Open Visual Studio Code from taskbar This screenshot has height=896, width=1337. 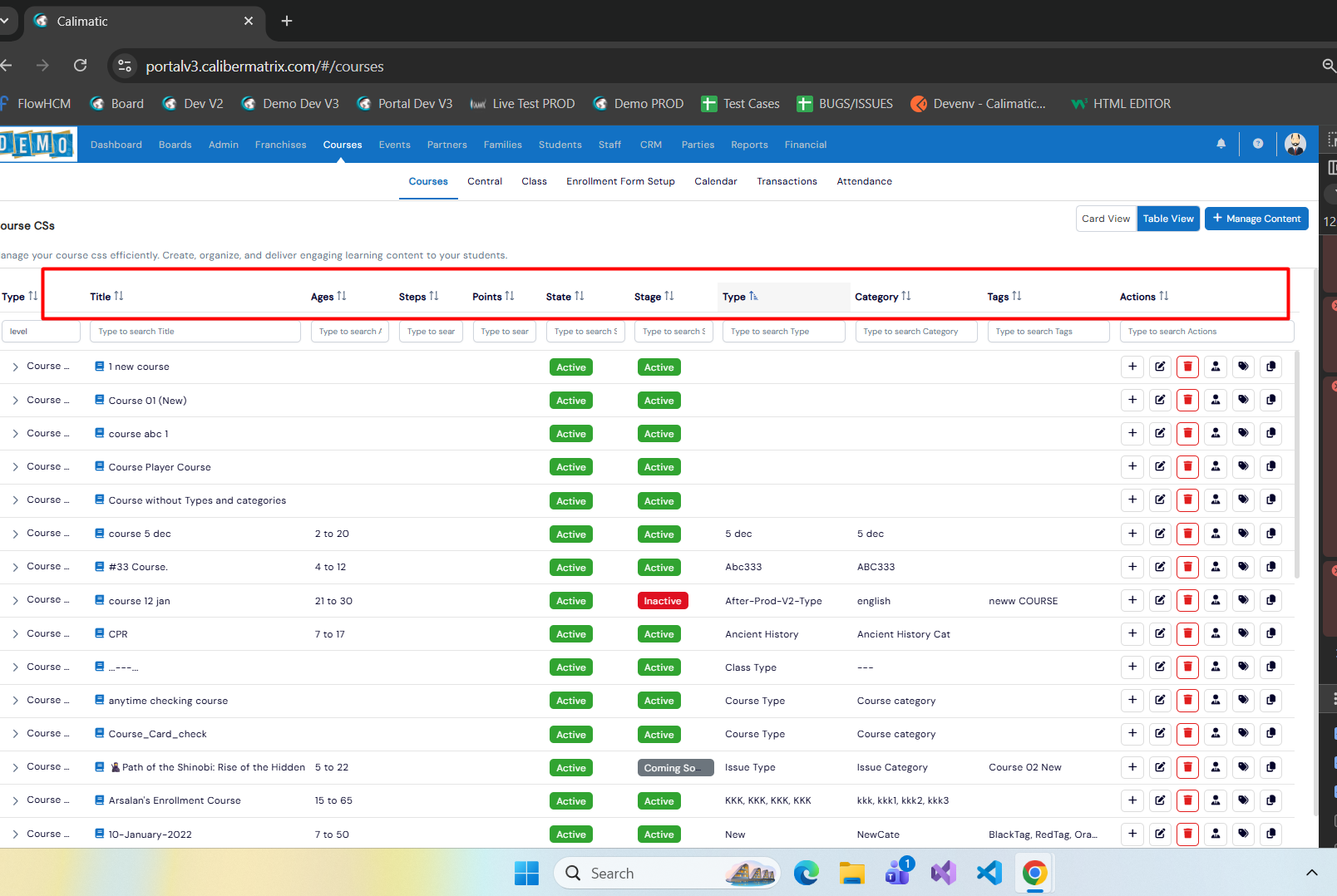[989, 873]
